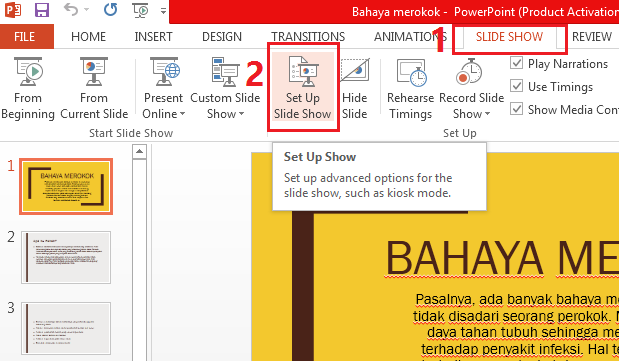Go to the TRANSITIONS tab

tap(308, 37)
